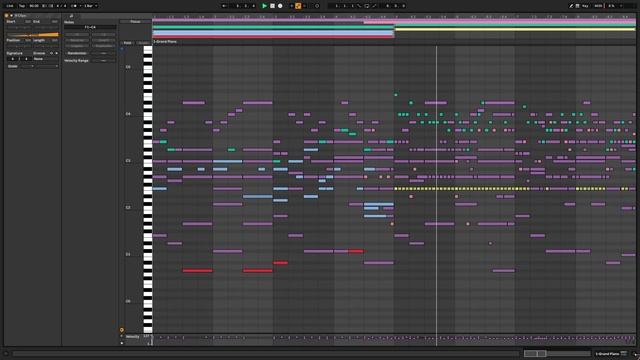Image resolution: width=640 pixels, height=360 pixels.
Task: Click the Velocity lane label
Action: 132,337
